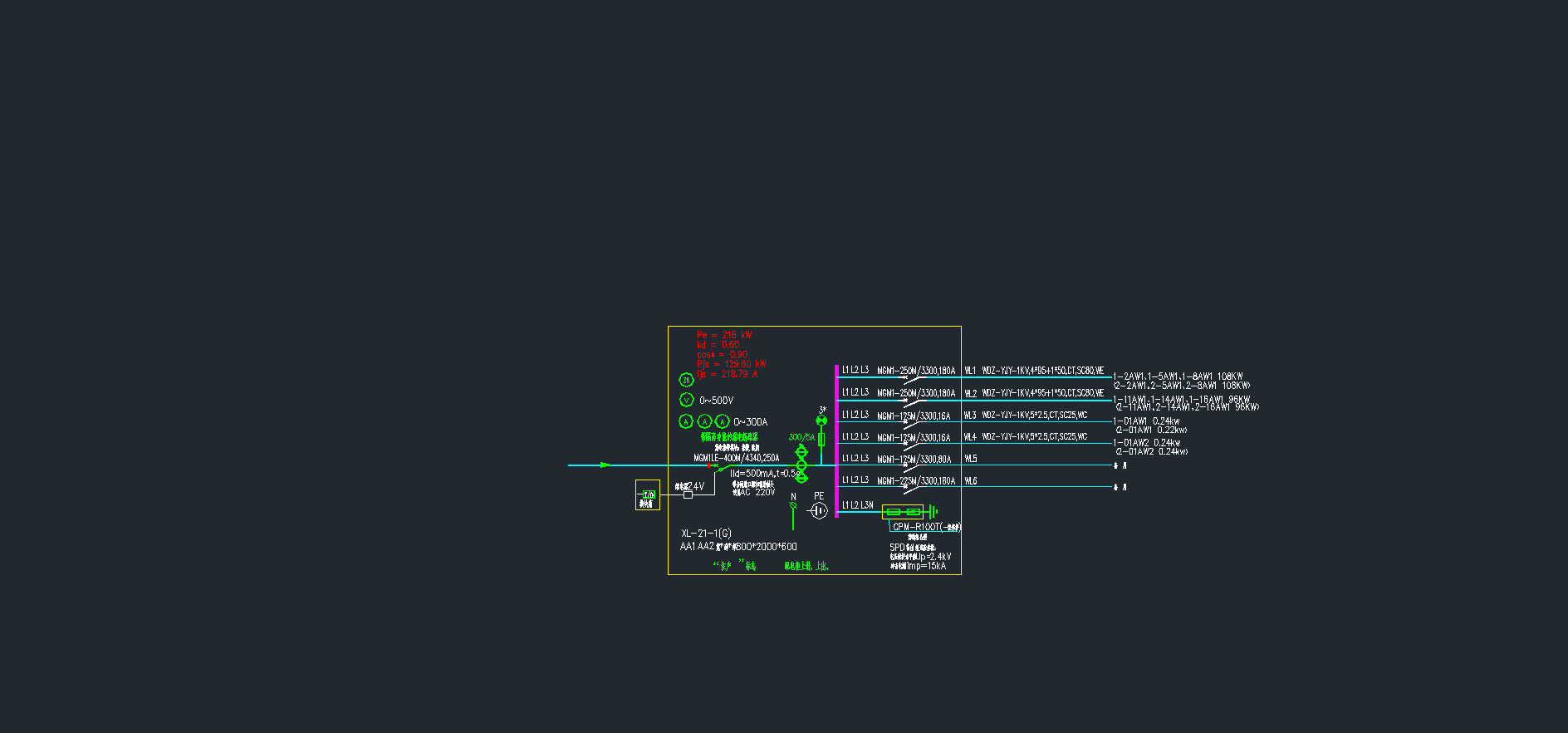Click the XL-21-1(G) cabinet type text
The height and width of the screenshot is (733, 1568).
(x=706, y=534)
